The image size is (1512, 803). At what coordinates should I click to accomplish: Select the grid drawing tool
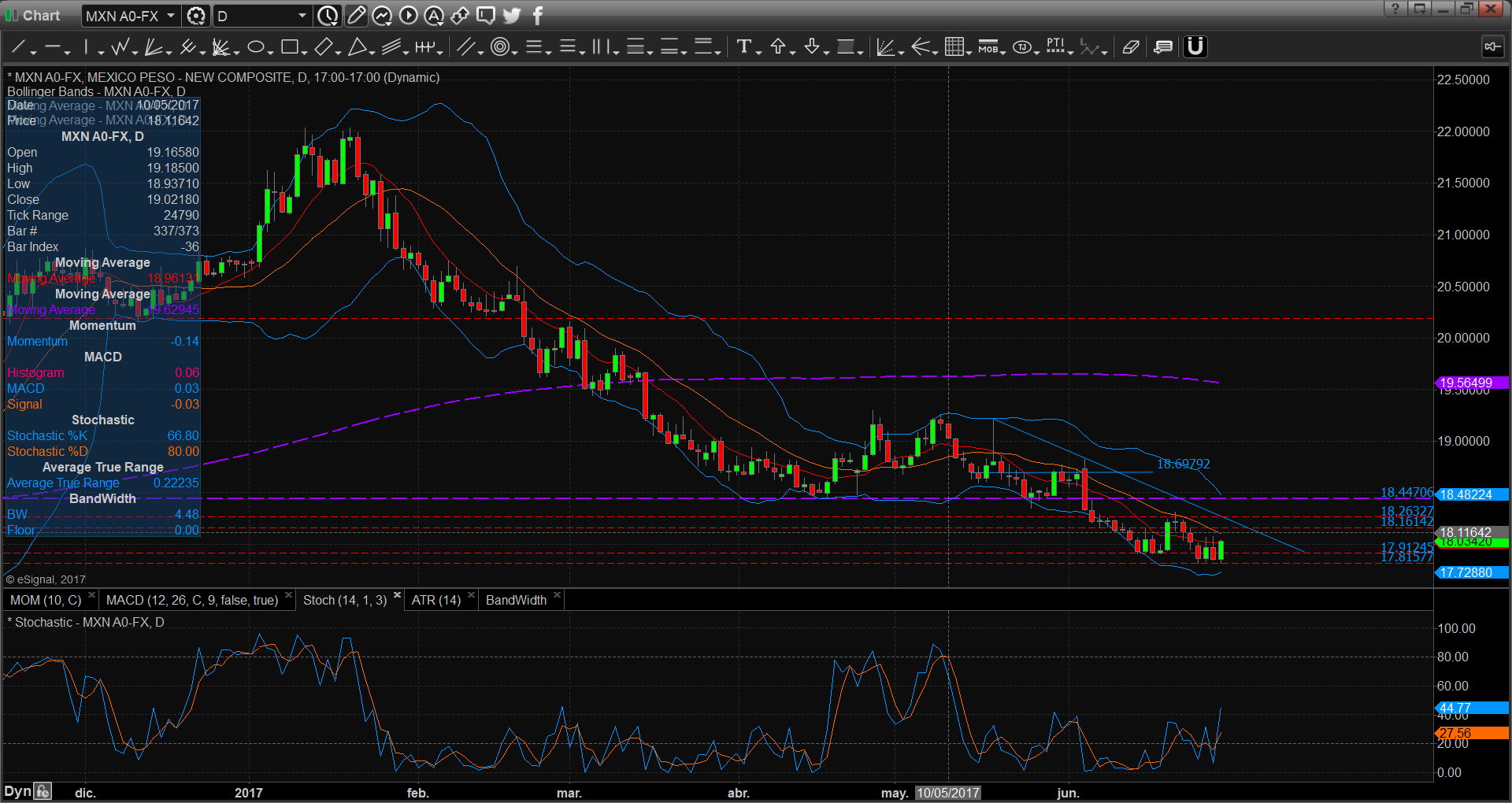pos(954,47)
